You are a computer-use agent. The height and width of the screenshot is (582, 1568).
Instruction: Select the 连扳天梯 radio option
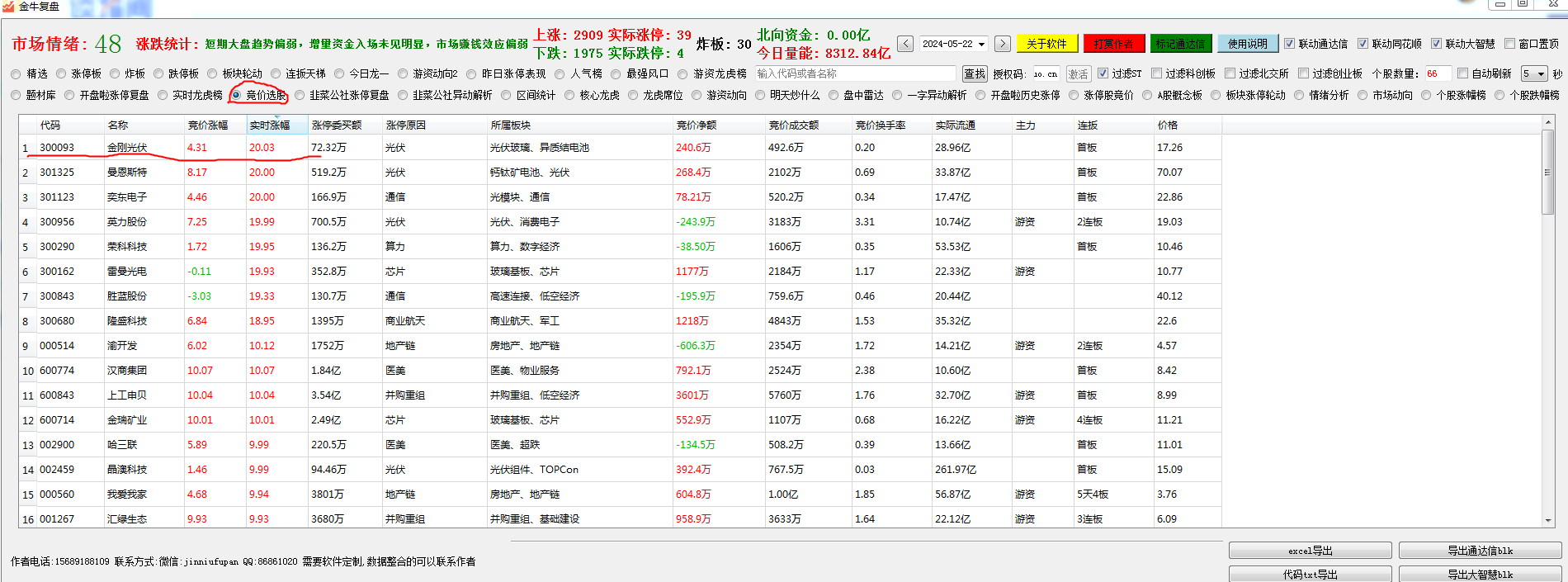[x=276, y=73]
